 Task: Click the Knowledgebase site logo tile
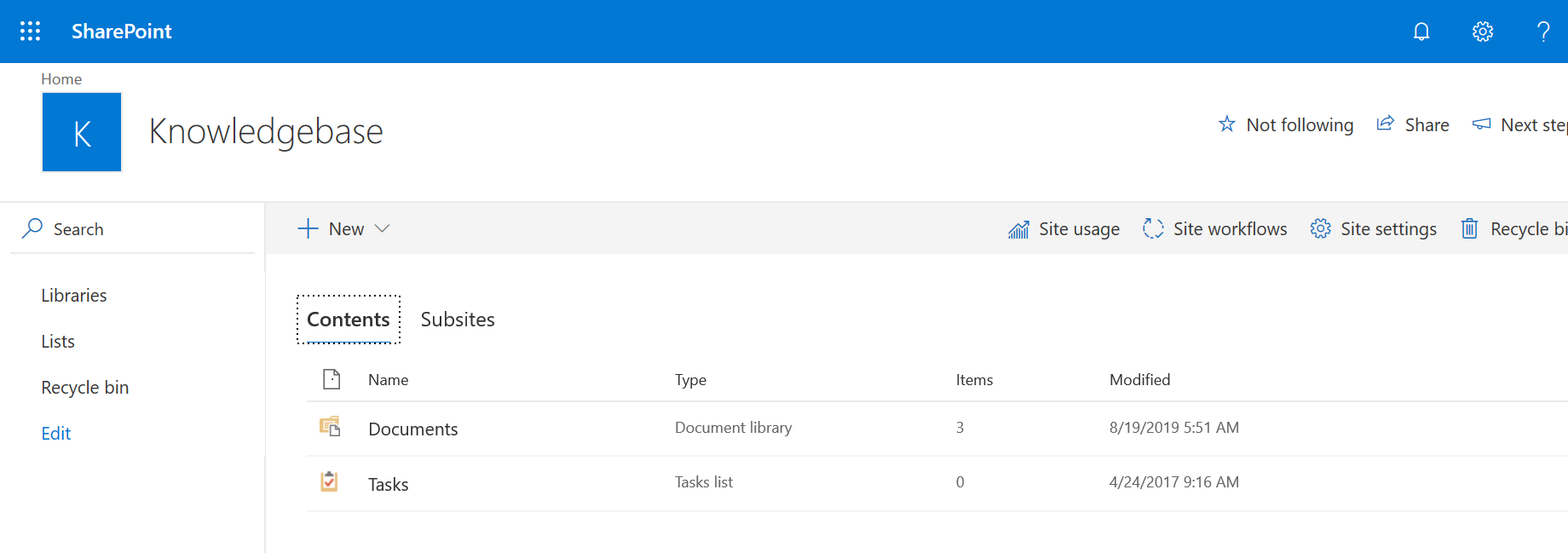click(x=82, y=132)
